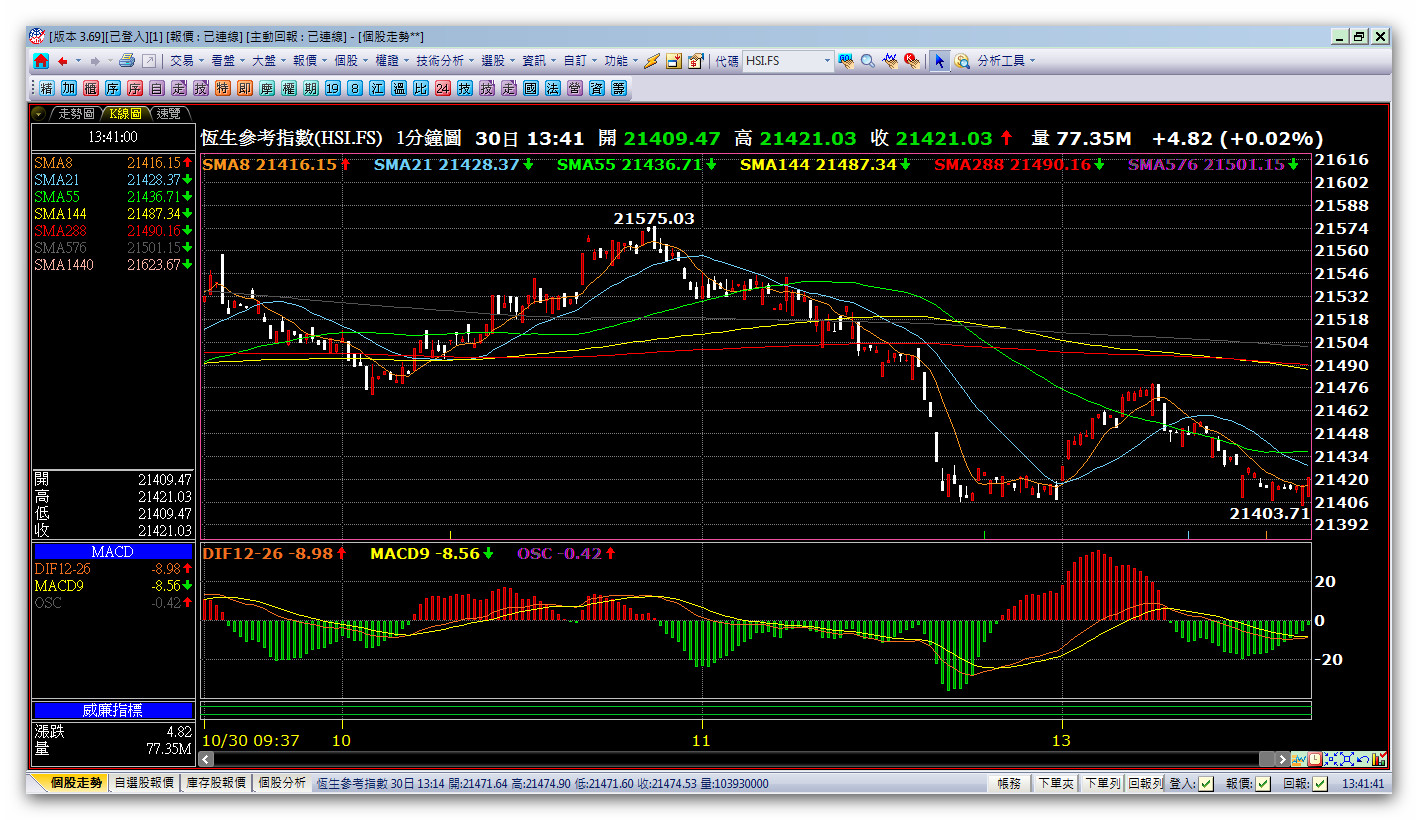Viewport: 1418px width, 820px height.
Task: Click the hand with red K icon
Action: click(x=911, y=61)
